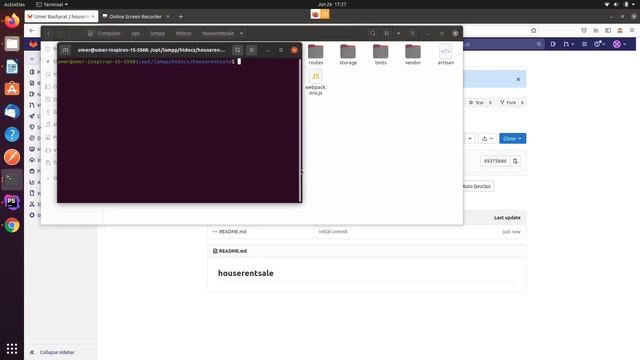Click terminal vertical scrollbar

(x=300, y=130)
